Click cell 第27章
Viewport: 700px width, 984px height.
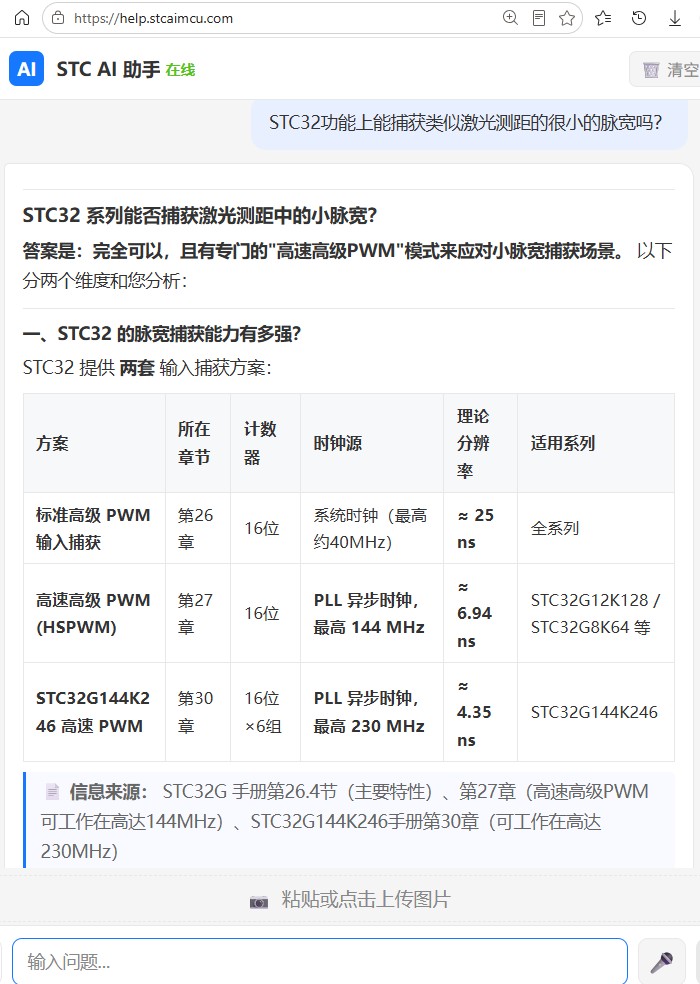[x=198, y=613]
